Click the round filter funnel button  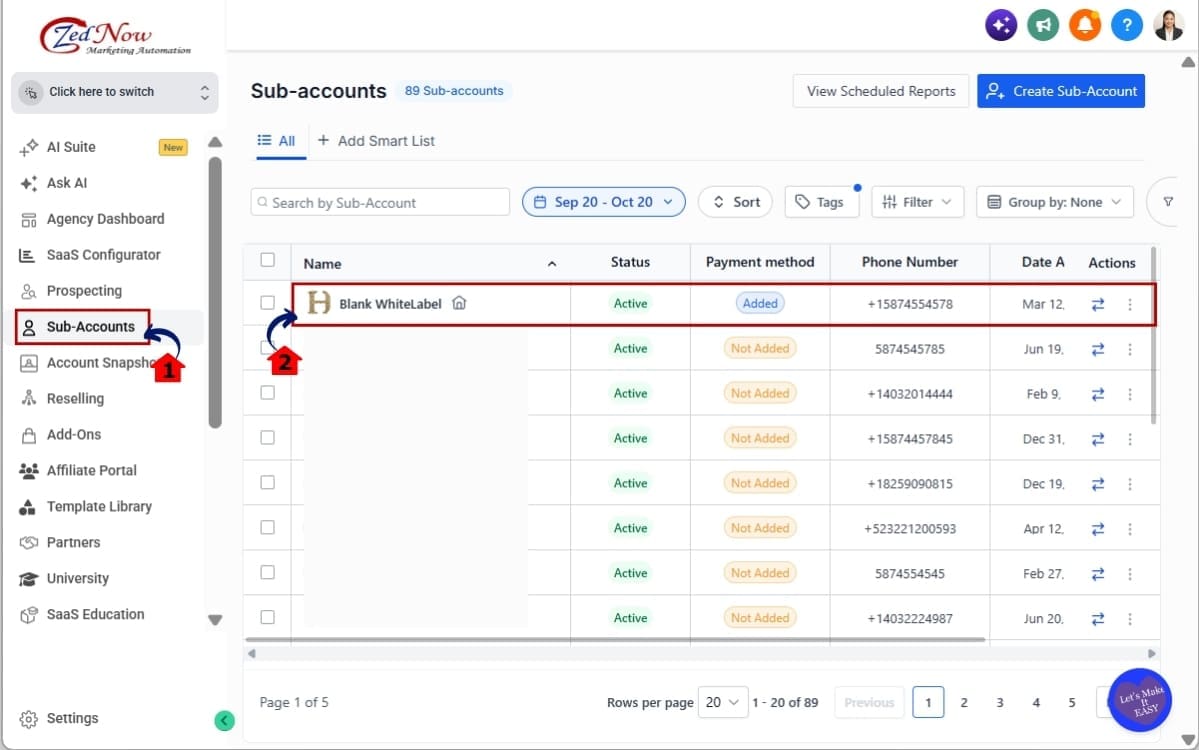tap(1167, 202)
